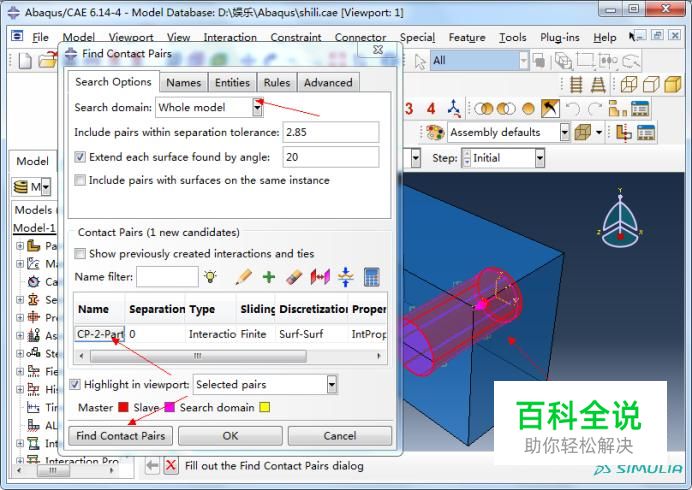Click the blue triad custom view icon
Screen dimensions: 692x490
[x=454, y=108]
